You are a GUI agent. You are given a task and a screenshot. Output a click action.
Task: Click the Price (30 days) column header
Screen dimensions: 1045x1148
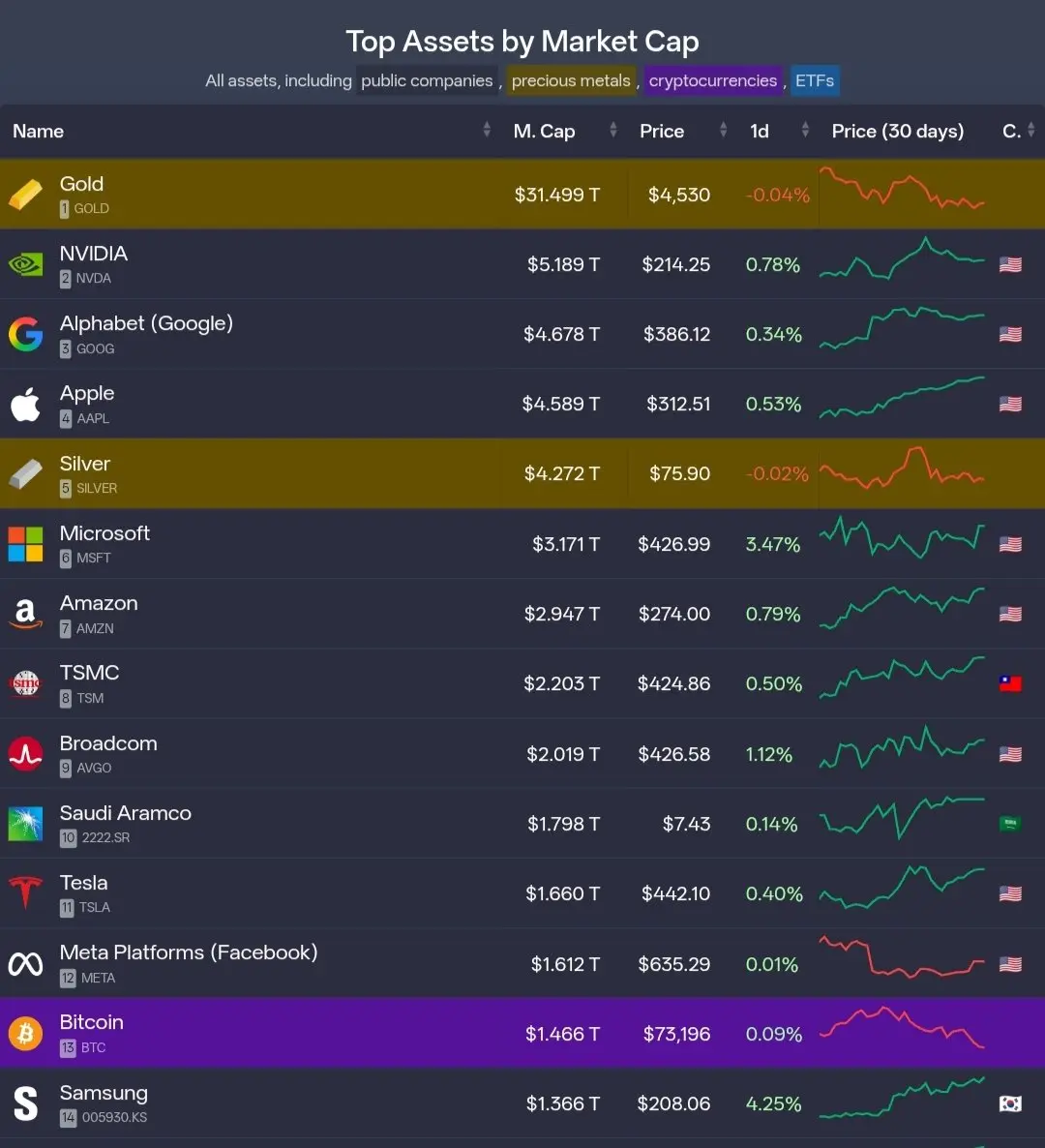click(897, 131)
